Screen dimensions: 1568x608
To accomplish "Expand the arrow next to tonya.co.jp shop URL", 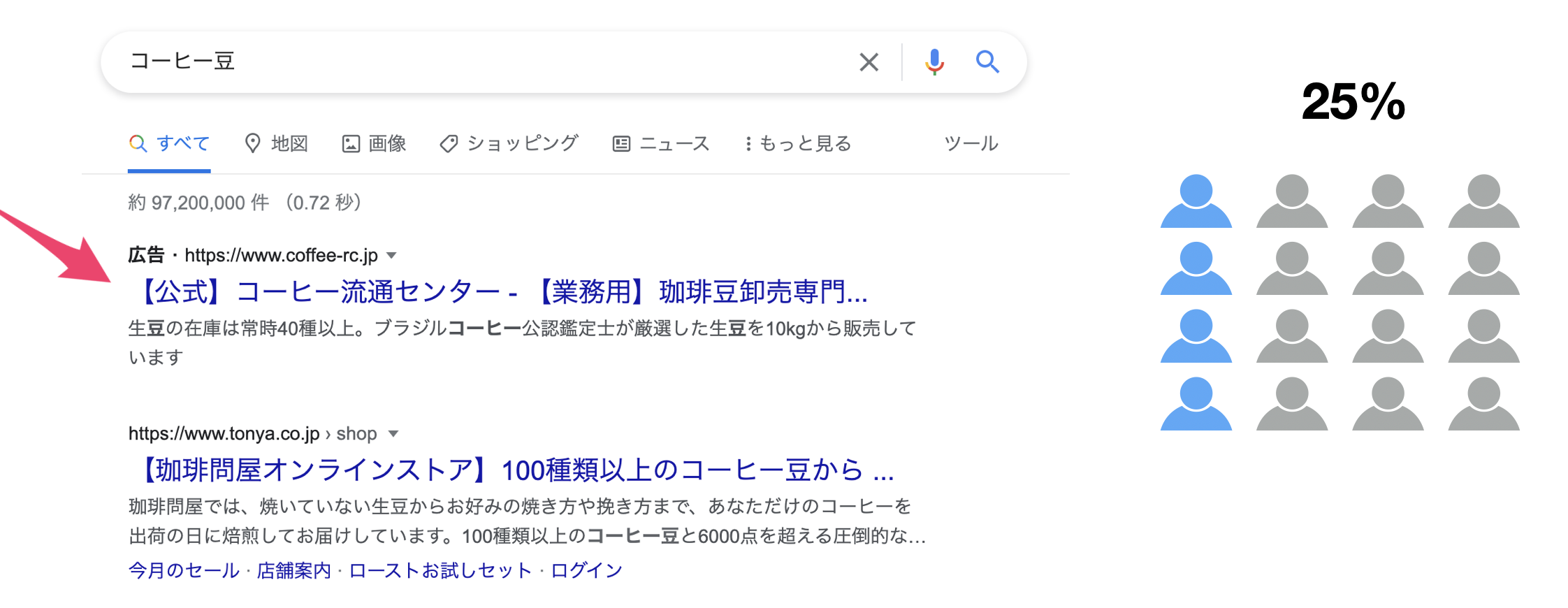I will 393,433.
